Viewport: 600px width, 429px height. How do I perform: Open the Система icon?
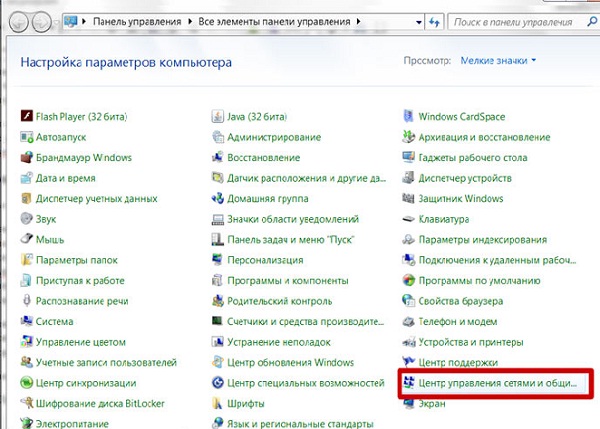pyautogui.click(x=26, y=321)
